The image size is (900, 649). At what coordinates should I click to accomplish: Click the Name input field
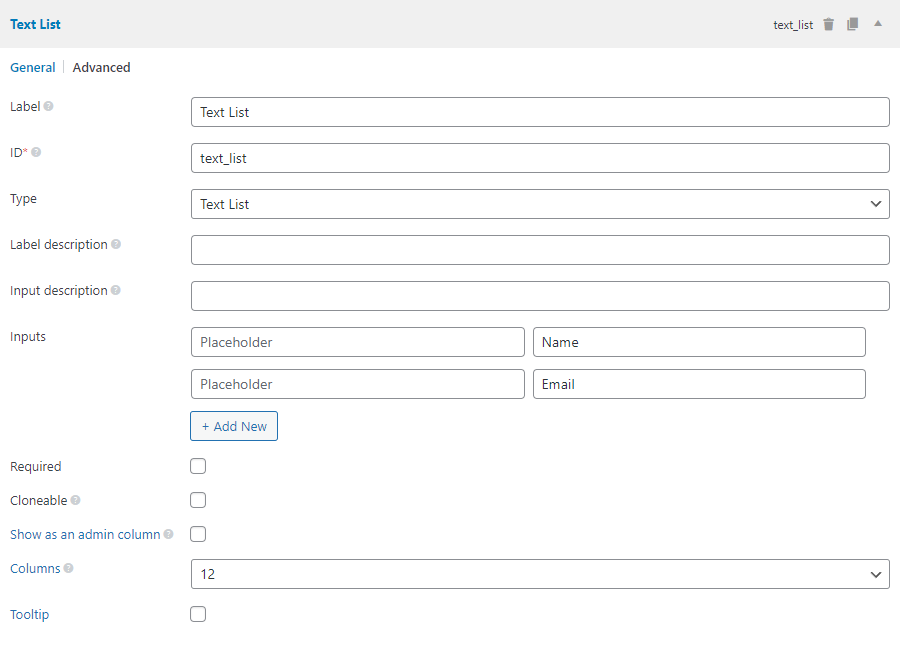[x=699, y=342]
